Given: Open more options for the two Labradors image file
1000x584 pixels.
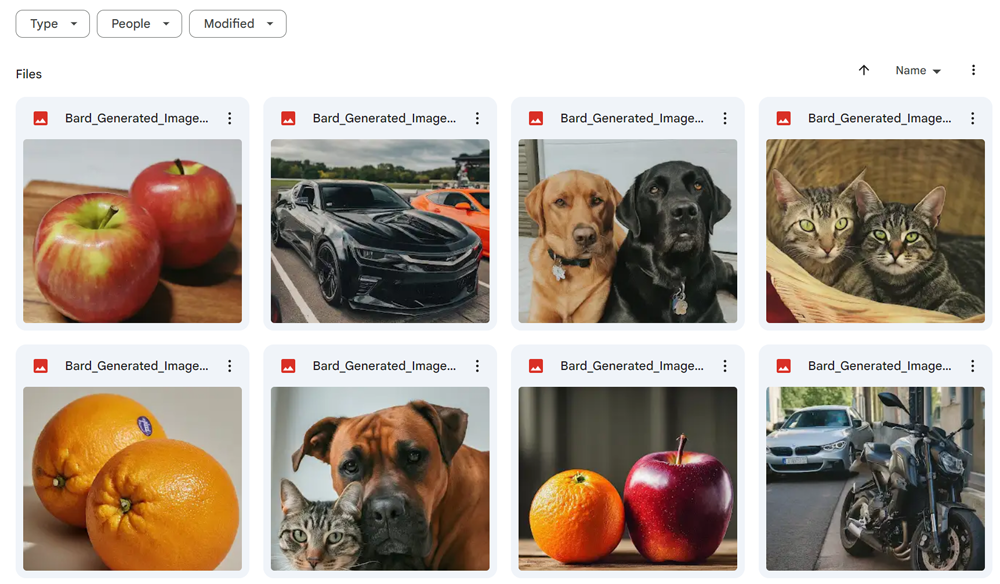Looking at the screenshot, I should (x=724, y=118).
